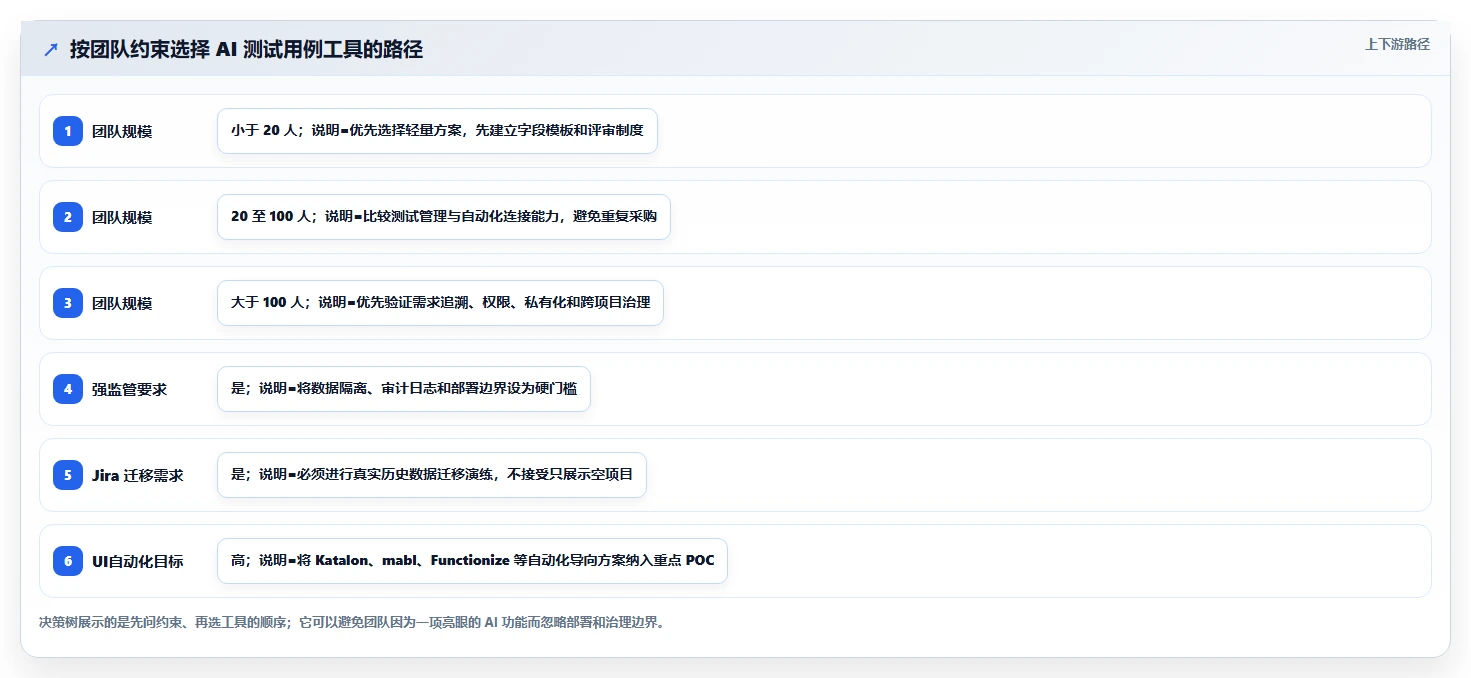1471x678 pixels.
Task: Click the arrow icon beside the title
Action: pyautogui.click(x=51, y=49)
